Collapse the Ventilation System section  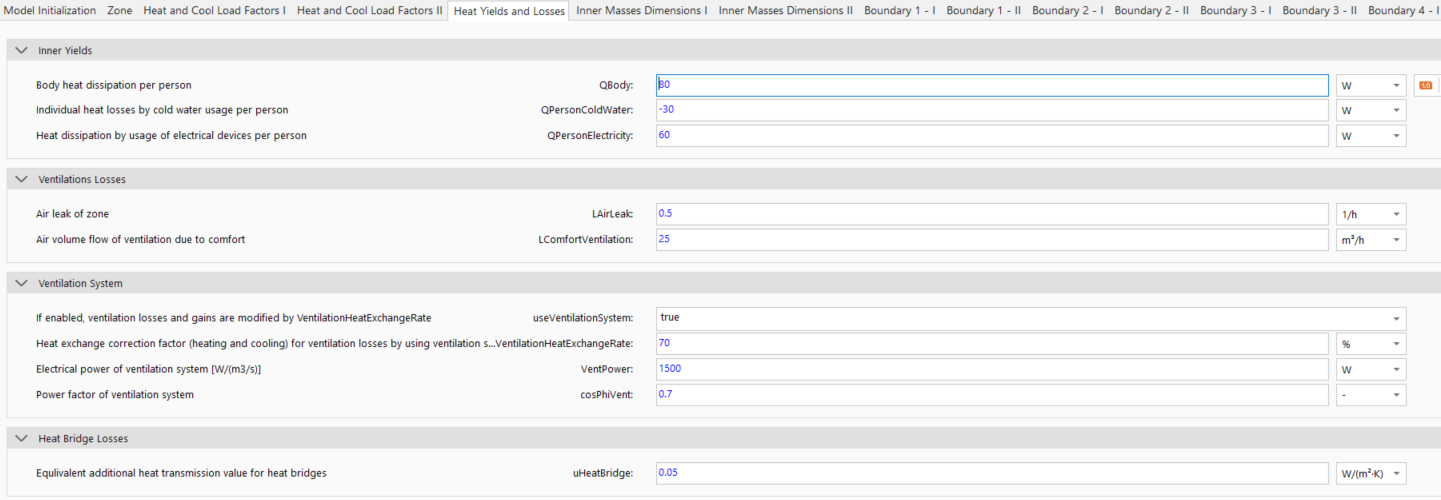coord(22,283)
